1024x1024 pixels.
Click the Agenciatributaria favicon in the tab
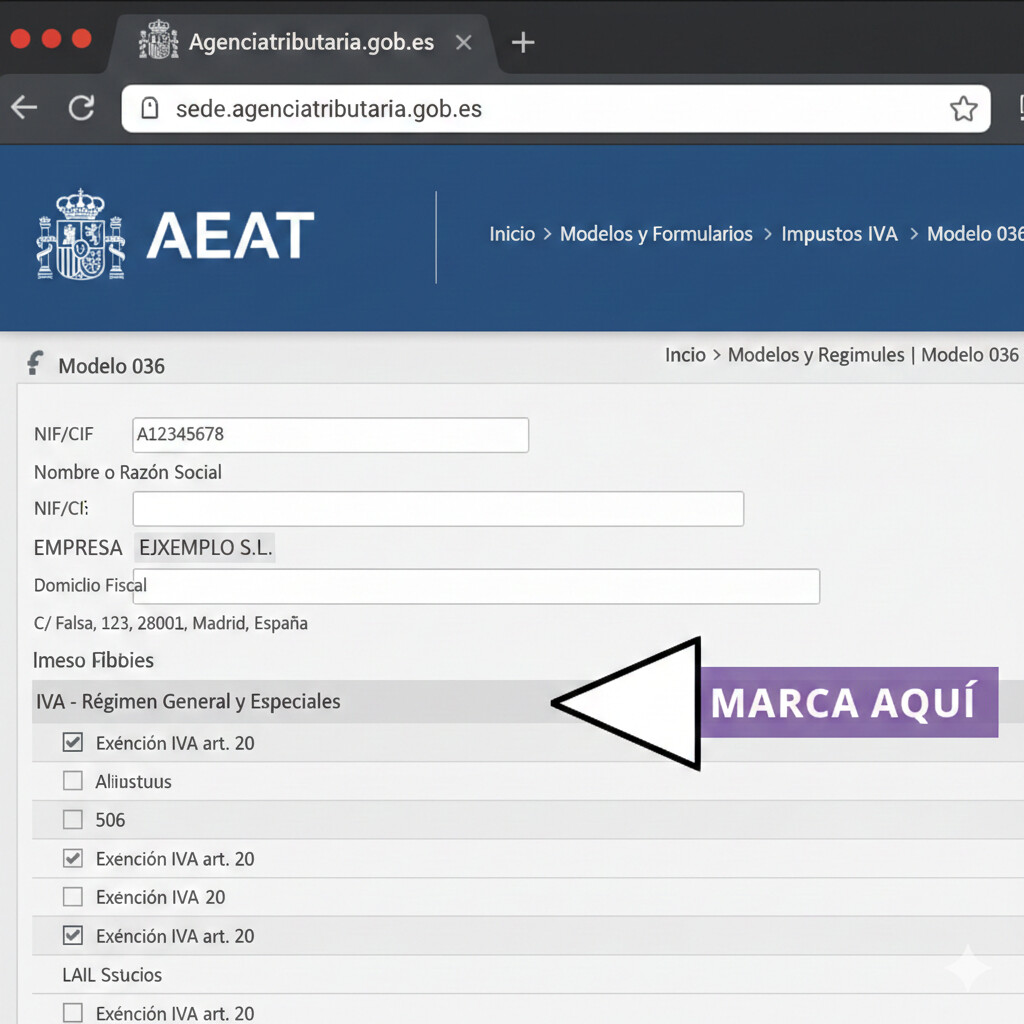tap(159, 41)
